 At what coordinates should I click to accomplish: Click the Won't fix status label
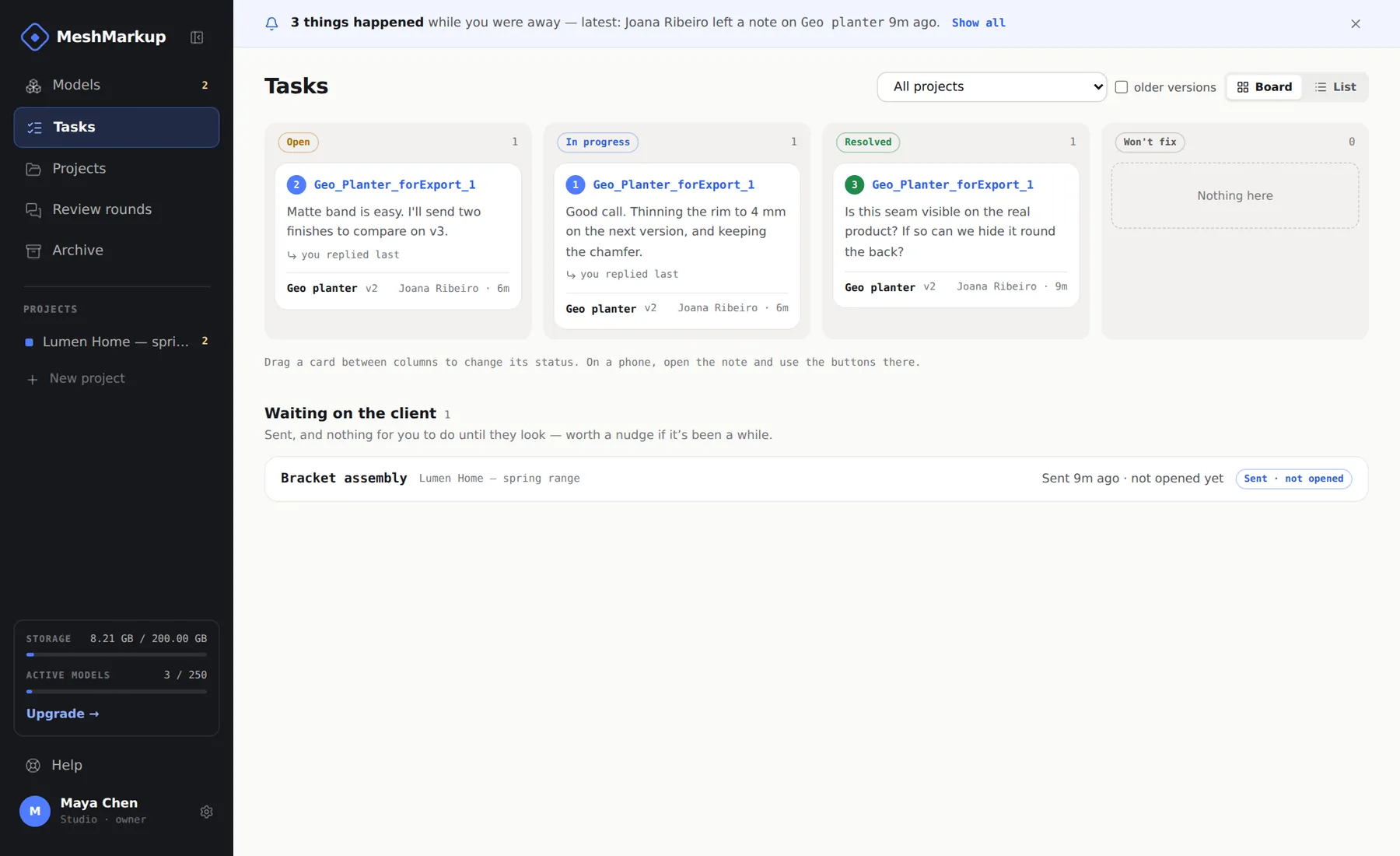pyautogui.click(x=1150, y=142)
